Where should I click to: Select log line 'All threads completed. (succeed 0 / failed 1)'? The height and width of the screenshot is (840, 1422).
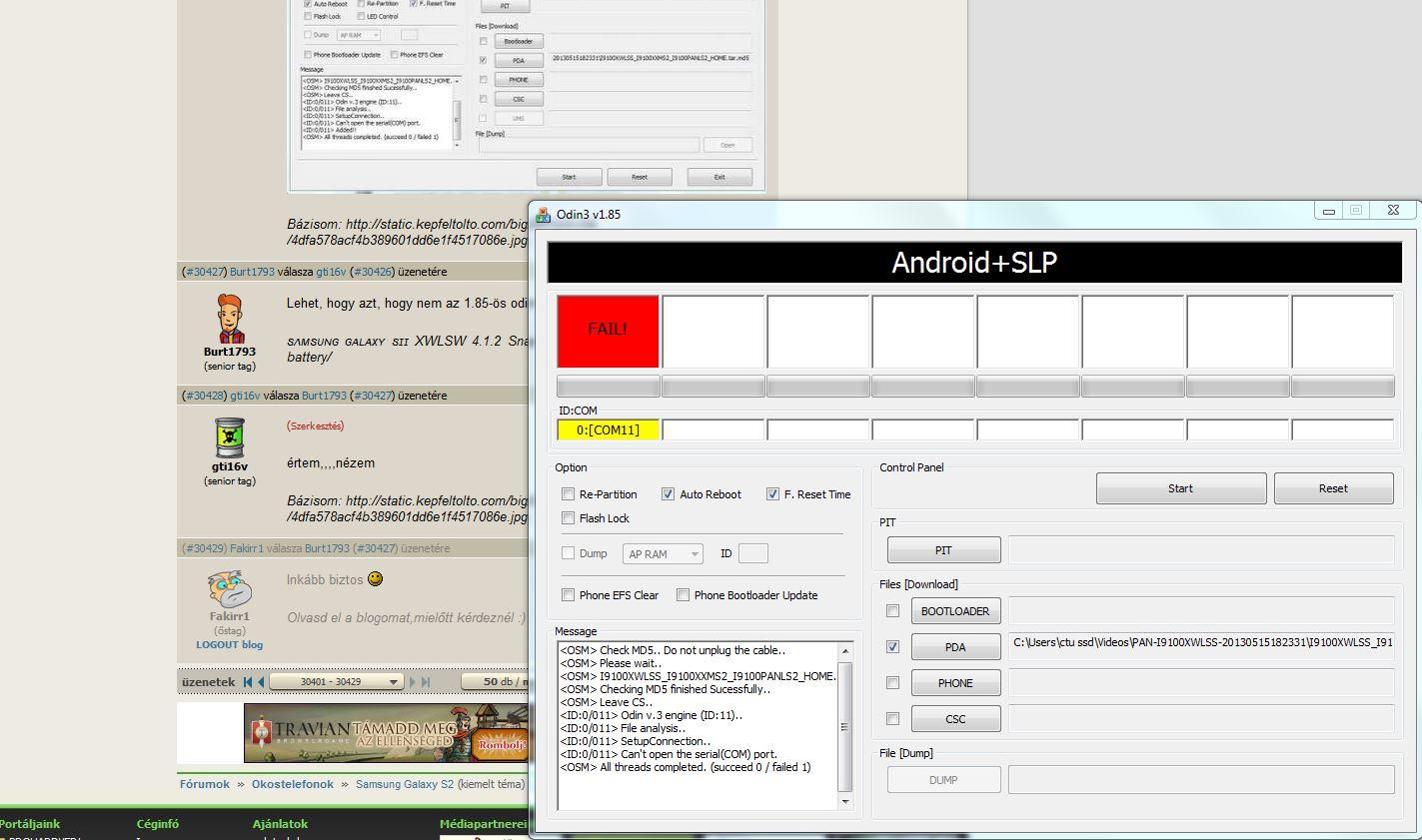point(685,767)
